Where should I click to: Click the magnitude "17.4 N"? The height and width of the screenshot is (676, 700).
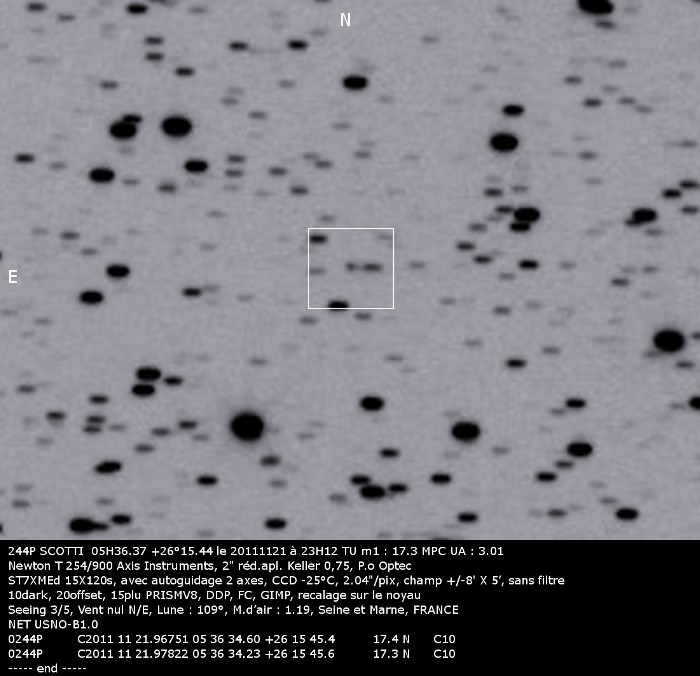click(x=391, y=639)
